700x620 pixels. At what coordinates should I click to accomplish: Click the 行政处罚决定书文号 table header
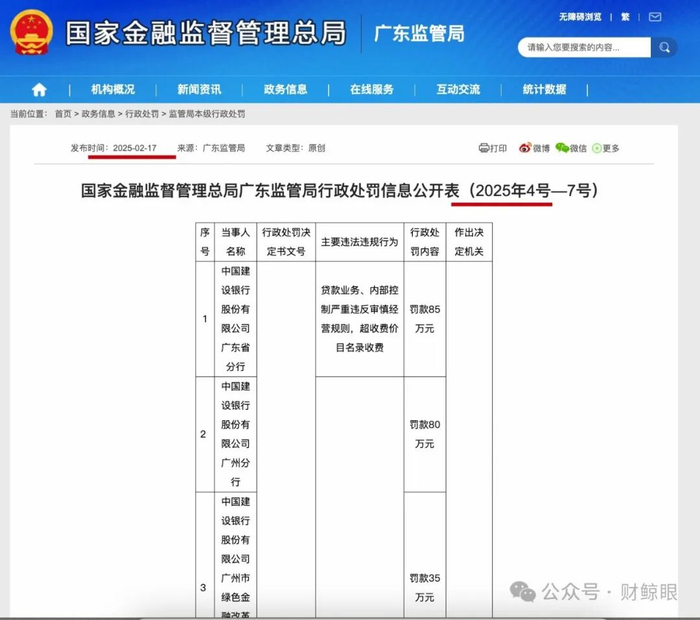(x=286, y=241)
